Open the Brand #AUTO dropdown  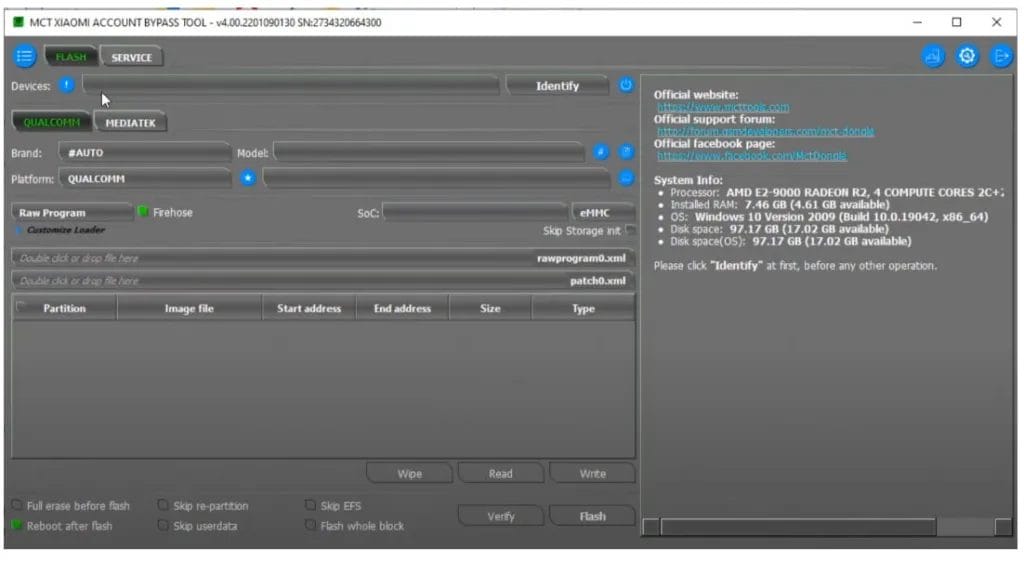[x=145, y=152]
